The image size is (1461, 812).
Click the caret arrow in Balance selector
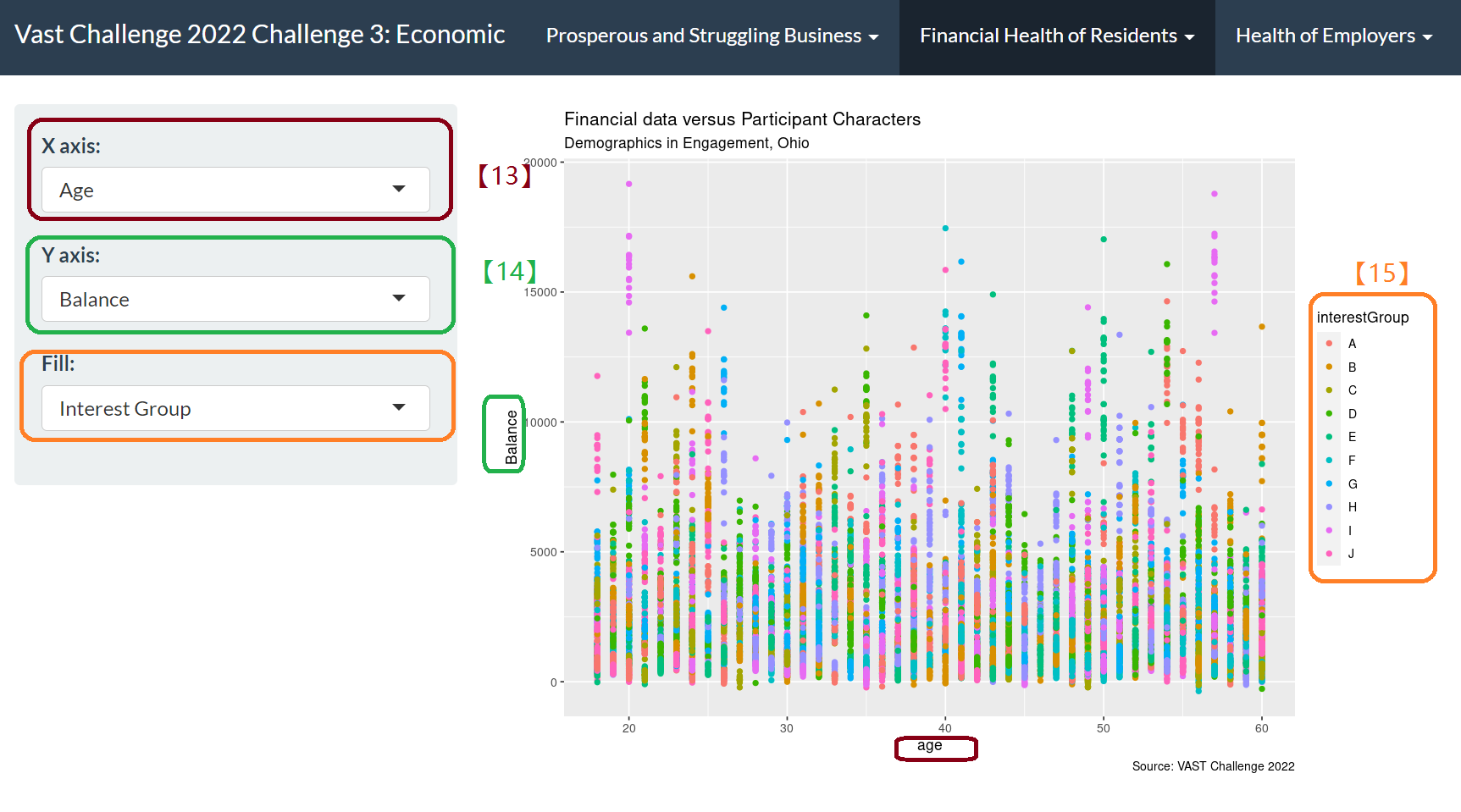coord(399,298)
